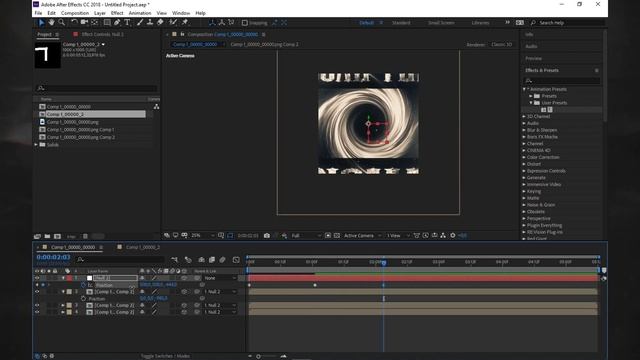Image resolution: width=640 pixels, height=360 pixels.
Task: Toggle Switches / Modes at timeline bottom
Action: (x=165, y=356)
